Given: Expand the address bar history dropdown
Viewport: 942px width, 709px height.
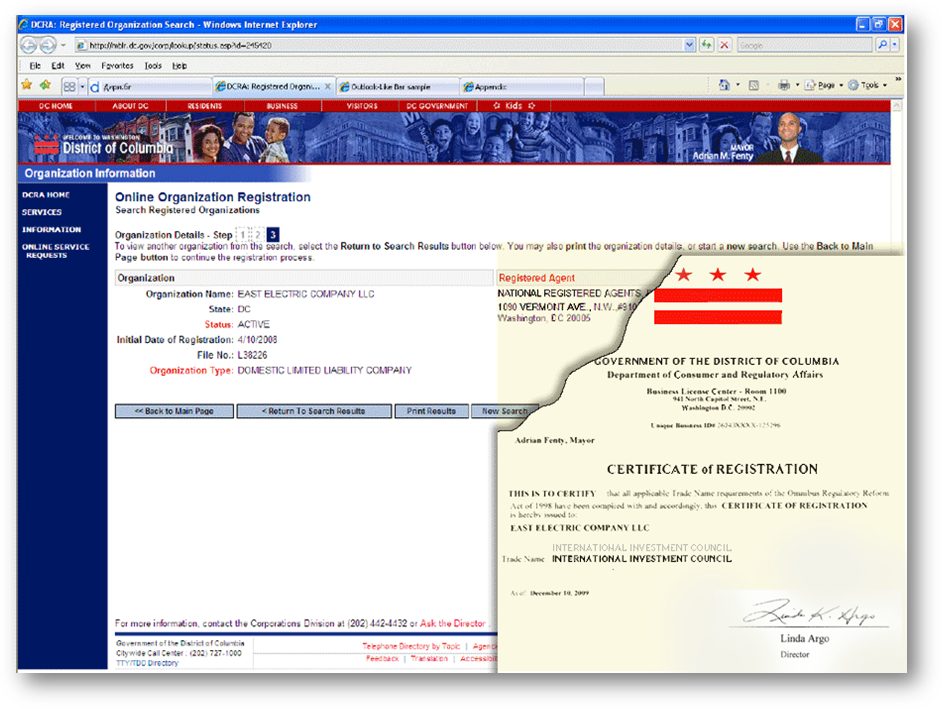Looking at the screenshot, I should pyautogui.click(x=689, y=45).
